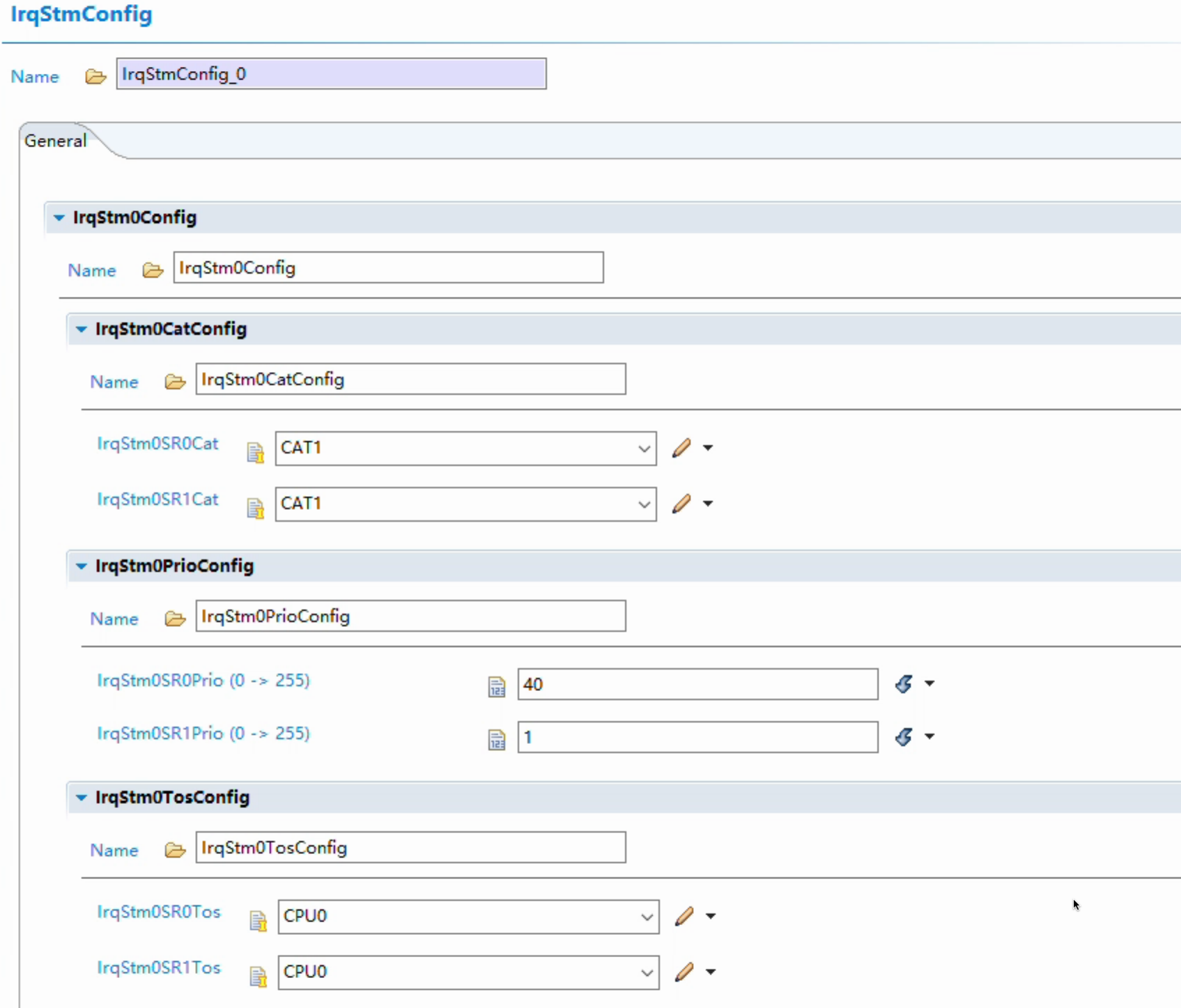
Task: Click pencil edit icon for IrqStm0SR0Cat
Action: 681,448
